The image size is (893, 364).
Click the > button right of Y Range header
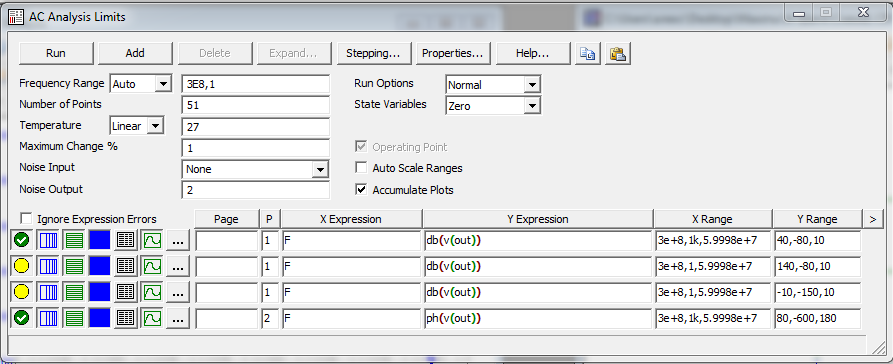[872, 219]
